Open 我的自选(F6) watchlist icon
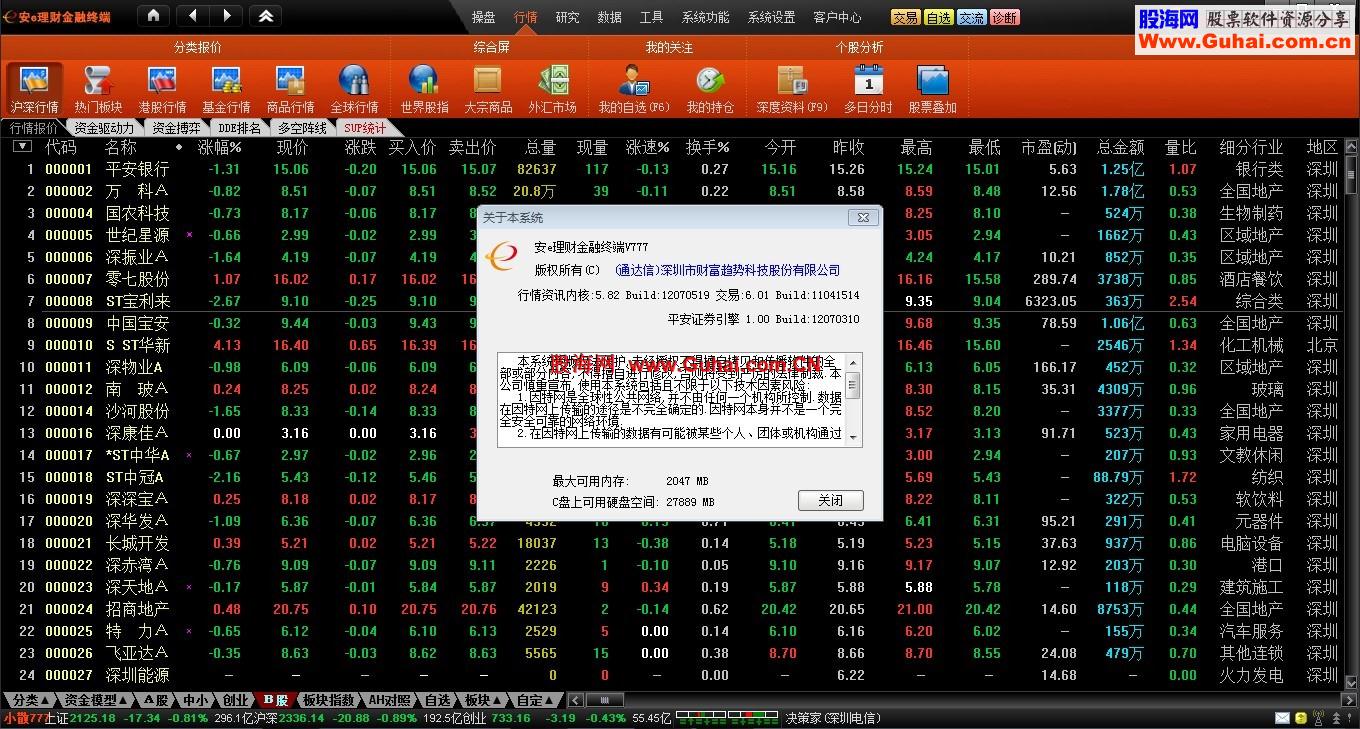1360x729 pixels. (634, 89)
